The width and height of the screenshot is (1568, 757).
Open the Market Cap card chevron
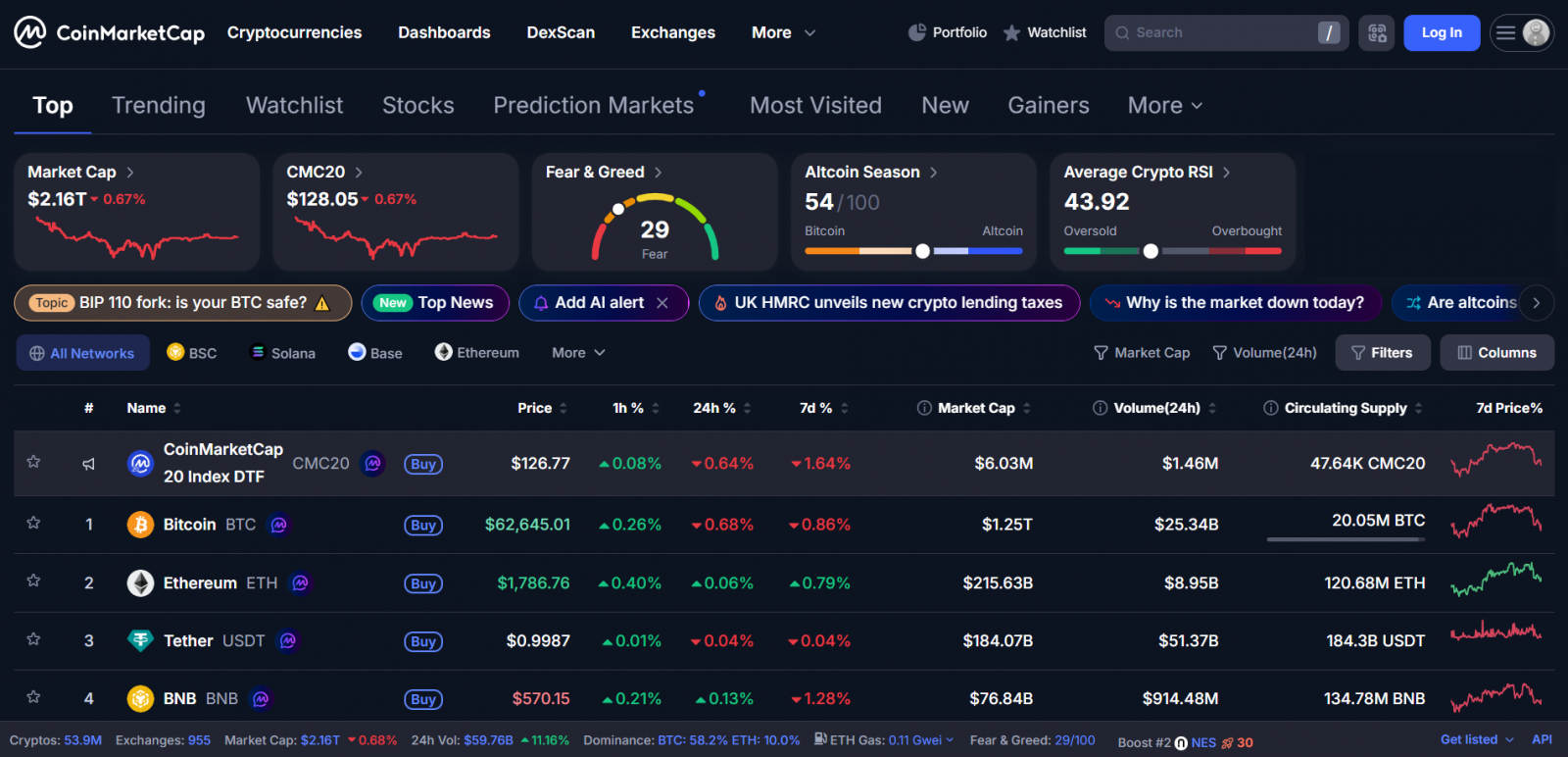pyautogui.click(x=130, y=173)
